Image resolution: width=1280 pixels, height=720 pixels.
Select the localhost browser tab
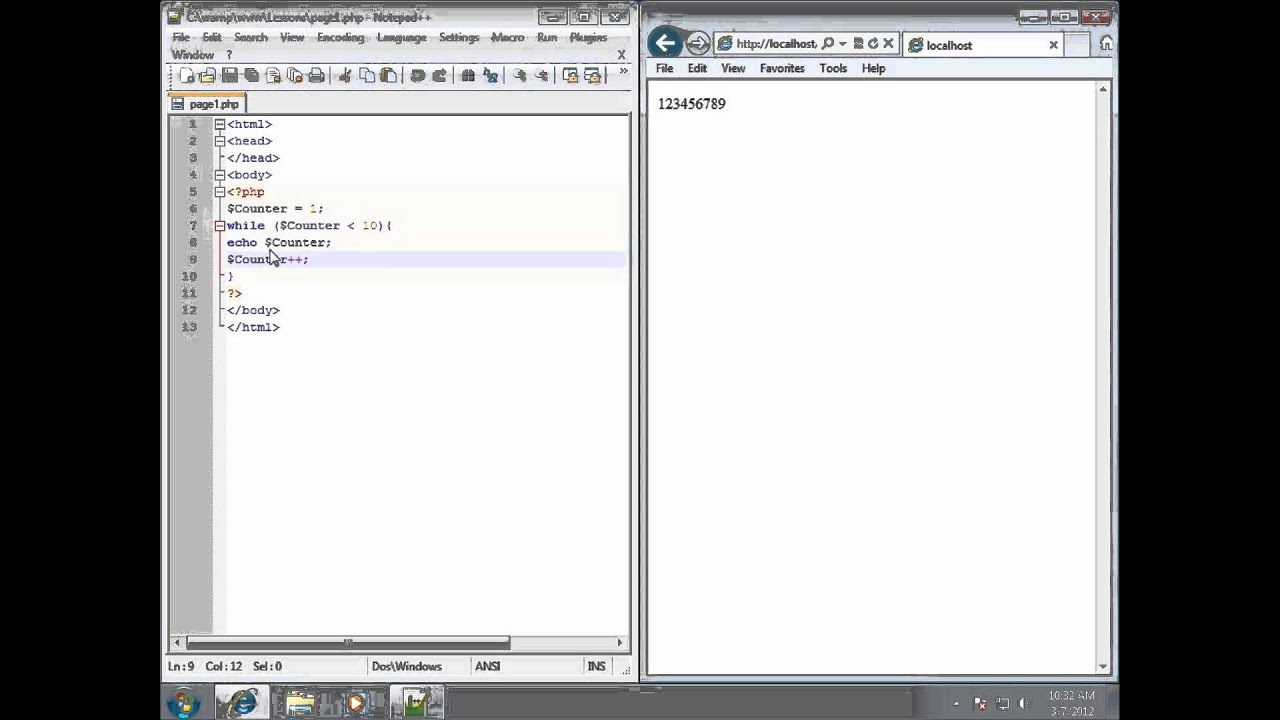[982, 45]
